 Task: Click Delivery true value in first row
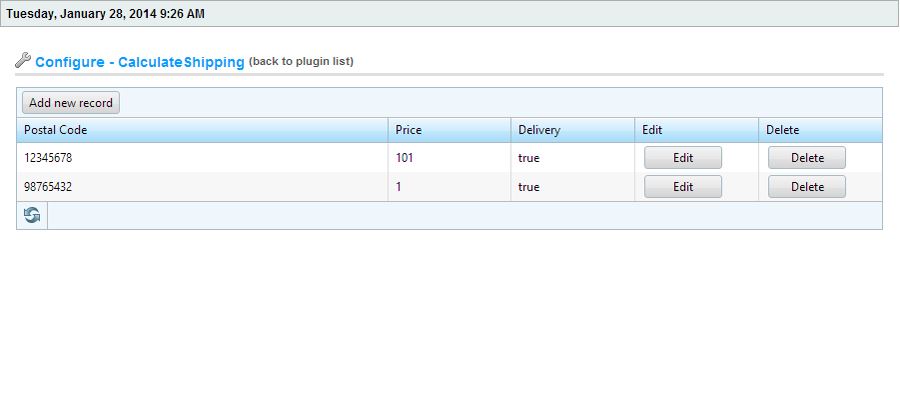click(x=529, y=158)
